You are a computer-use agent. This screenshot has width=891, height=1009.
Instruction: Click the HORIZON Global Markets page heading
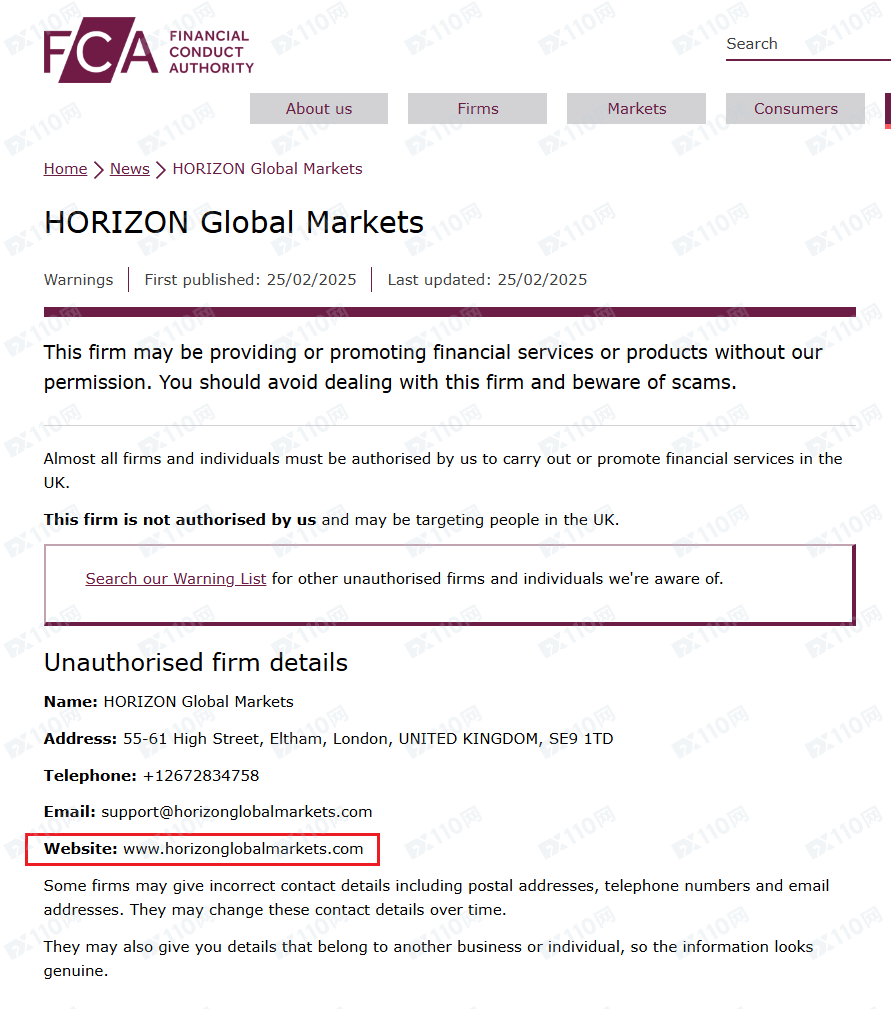coord(234,222)
